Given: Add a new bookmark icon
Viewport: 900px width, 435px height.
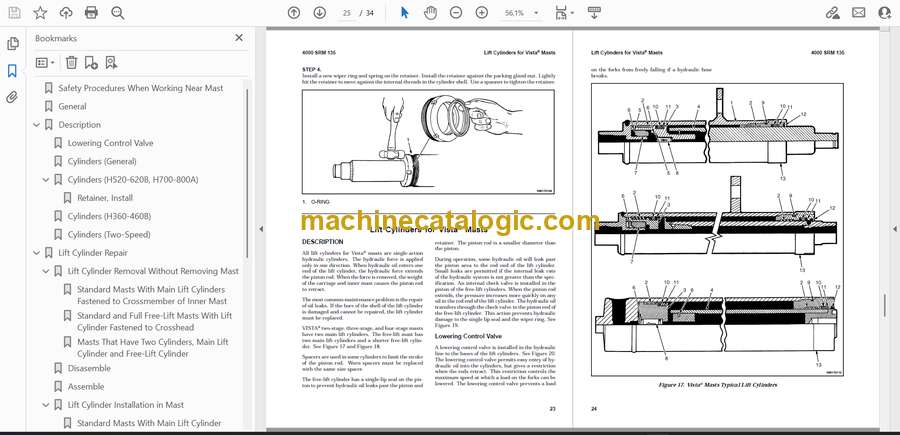Looking at the screenshot, I should pos(91,63).
